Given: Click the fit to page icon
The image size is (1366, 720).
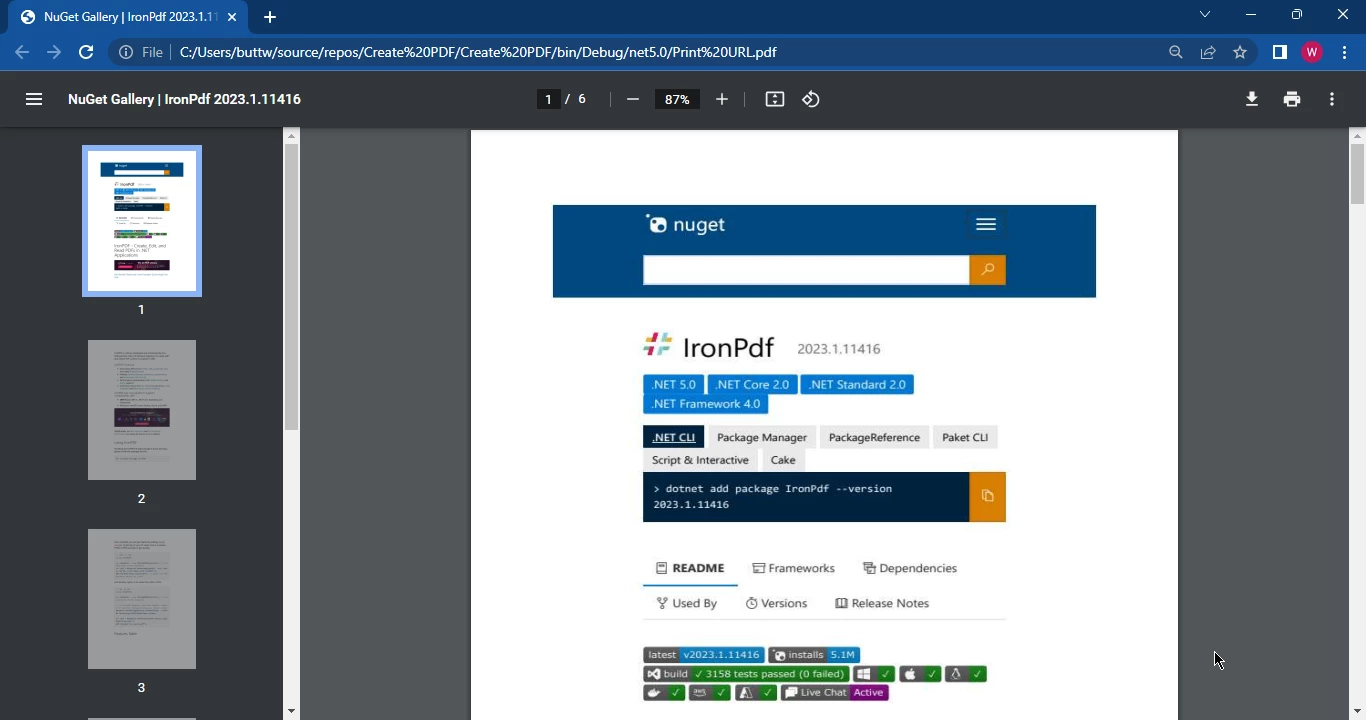Looking at the screenshot, I should pyautogui.click(x=775, y=99).
